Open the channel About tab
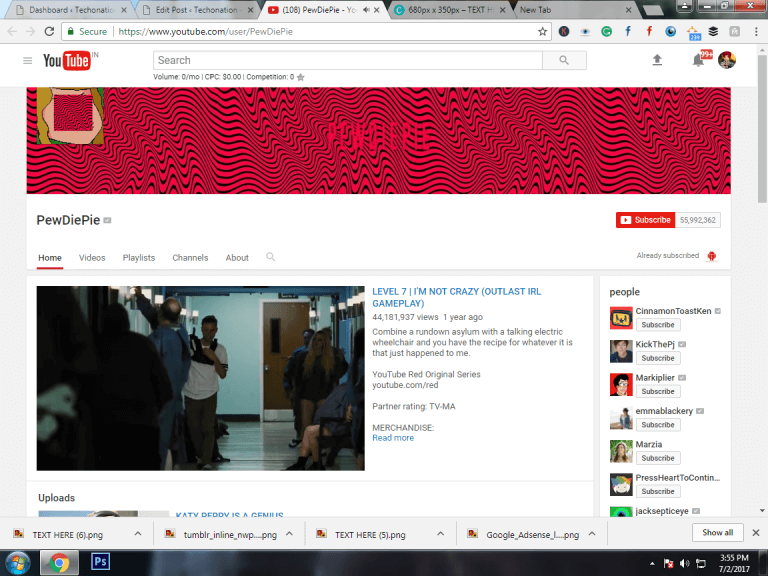 pos(237,258)
